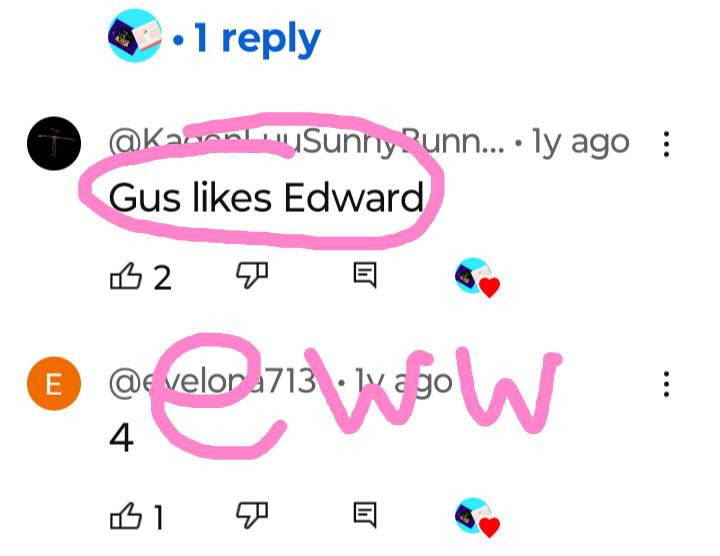The width and height of the screenshot is (720, 556).
Task: Like the comment saying 4
Action: pos(125,516)
